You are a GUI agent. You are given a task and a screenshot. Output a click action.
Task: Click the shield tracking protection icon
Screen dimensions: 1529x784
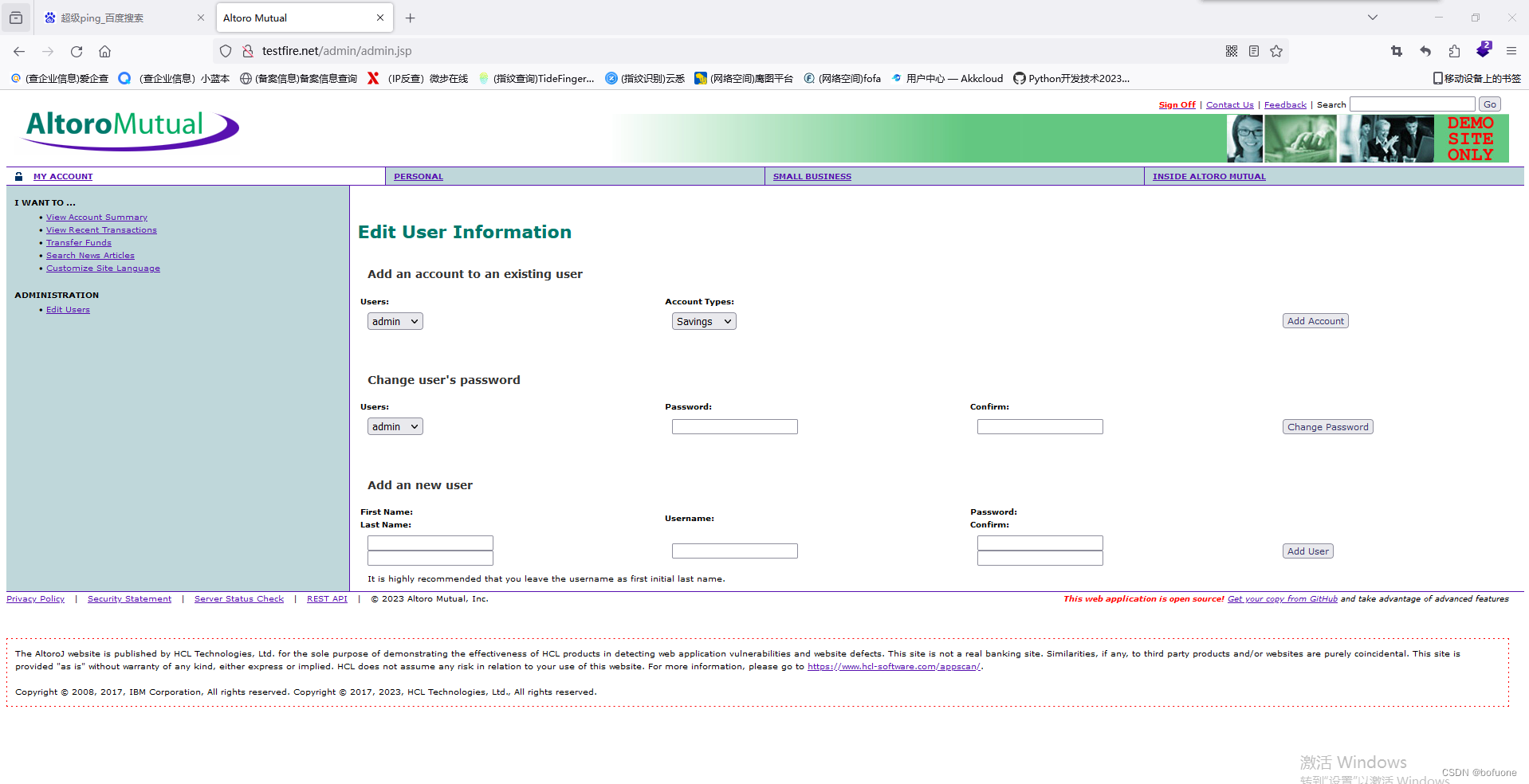coord(226,51)
